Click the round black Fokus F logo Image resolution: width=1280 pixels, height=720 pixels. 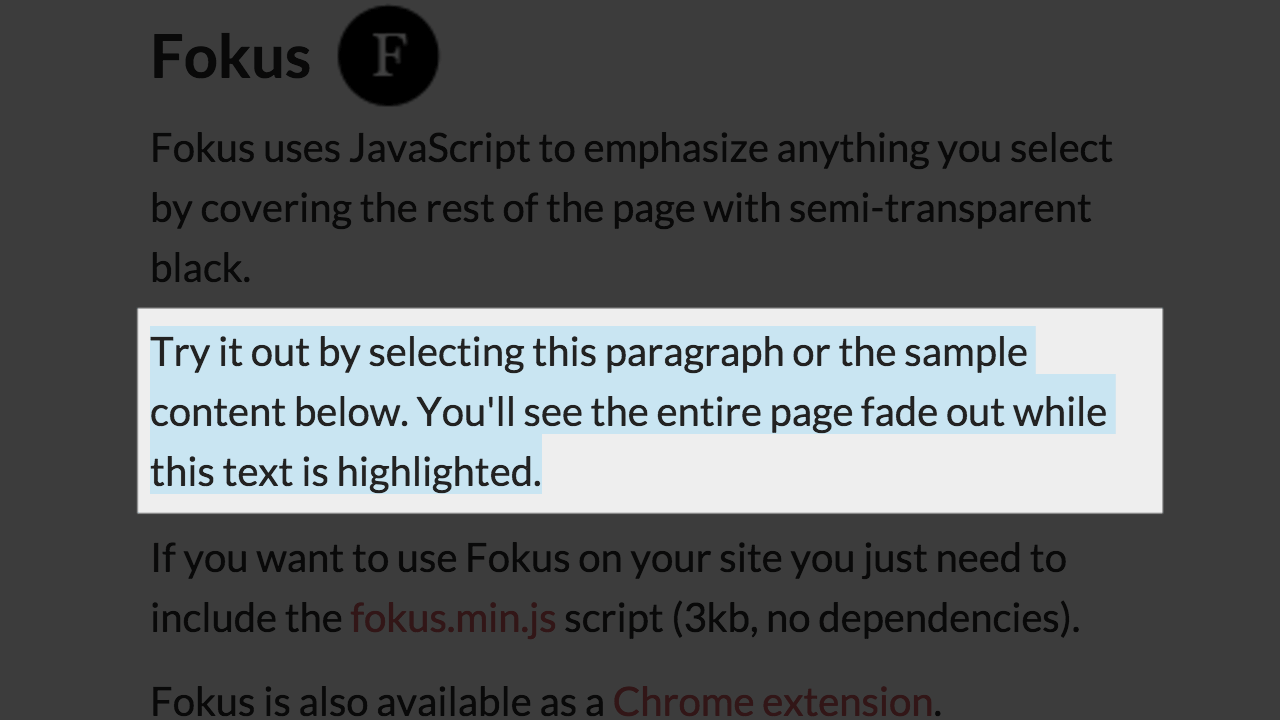pos(388,55)
